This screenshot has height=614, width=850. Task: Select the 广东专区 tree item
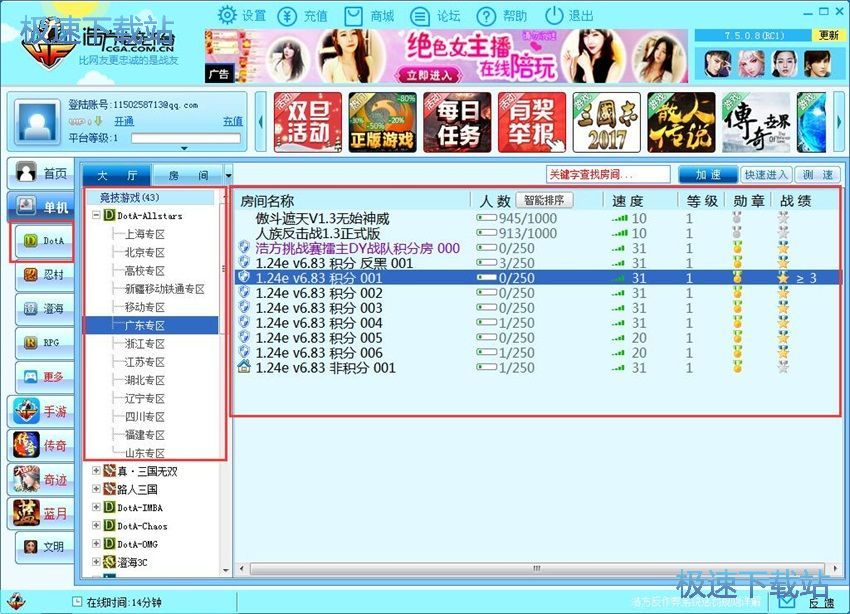pos(145,325)
